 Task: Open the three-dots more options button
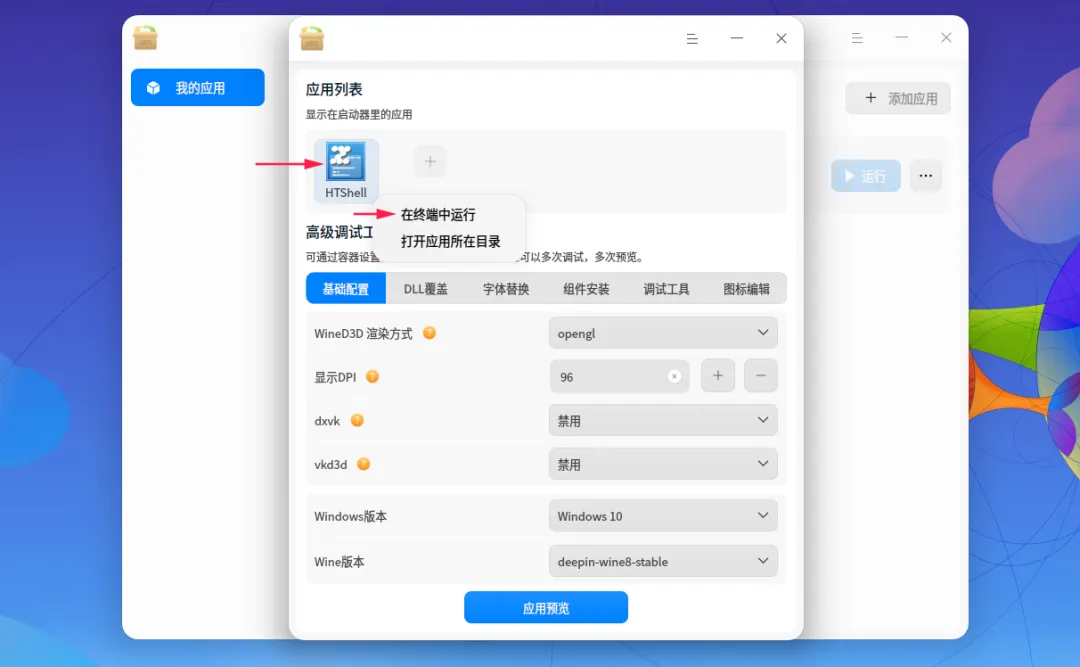[x=926, y=176]
